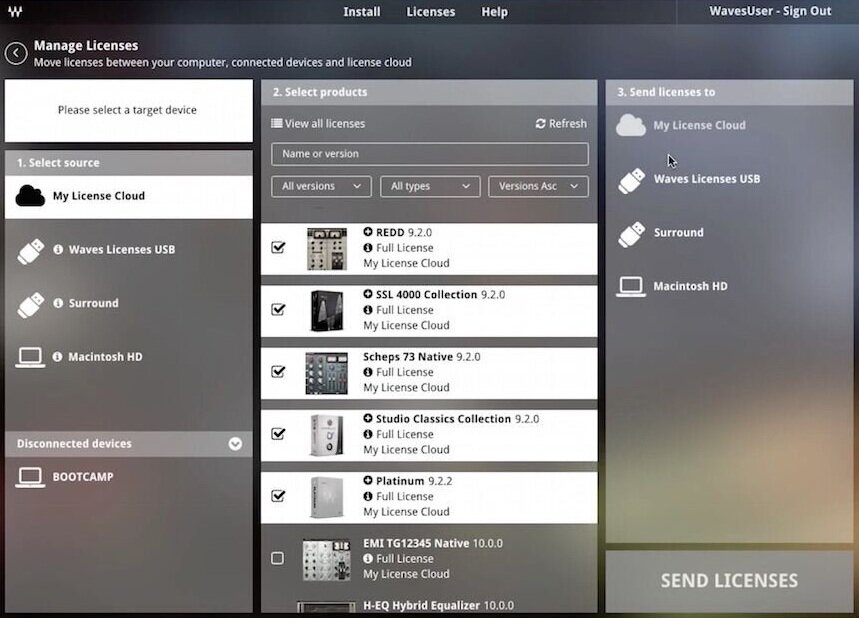Click the plus icon beside SSL 4000 Collection
Image resolution: width=859 pixels, height=618 pixels.
point(368,294)
